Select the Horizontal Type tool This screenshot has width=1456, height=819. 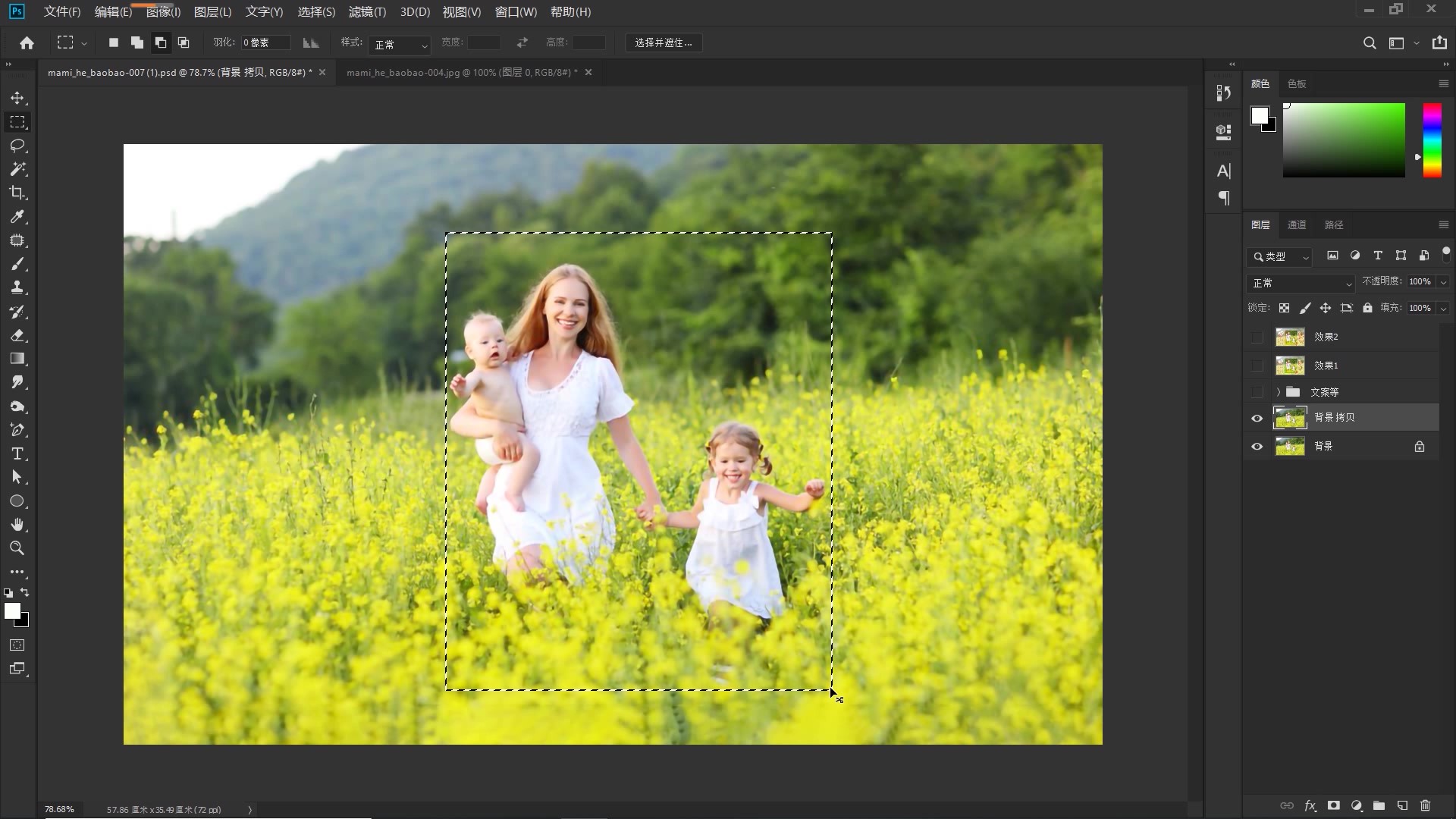pyautogui.click(x=17, y=453)
